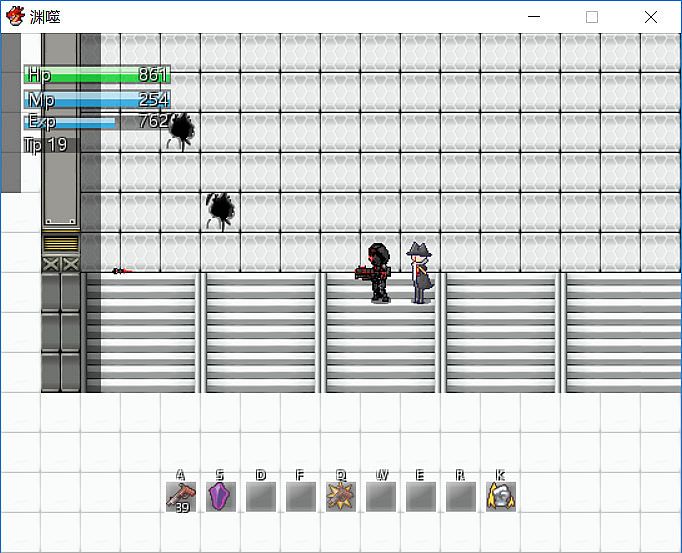
Task: Click the green Hp bar showing 861
Action: [x=97, y=74]
